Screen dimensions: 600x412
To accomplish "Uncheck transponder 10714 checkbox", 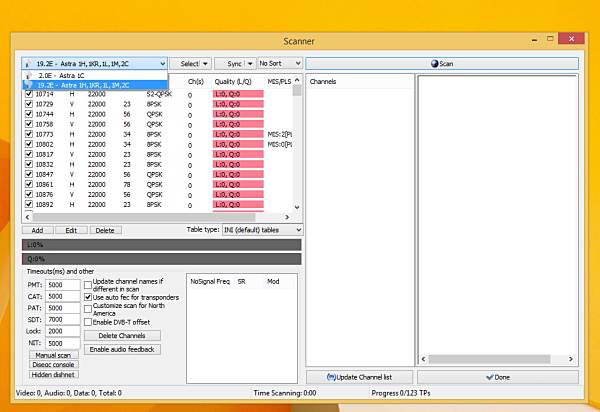I will pyautogui.click(x=29, y=94).
